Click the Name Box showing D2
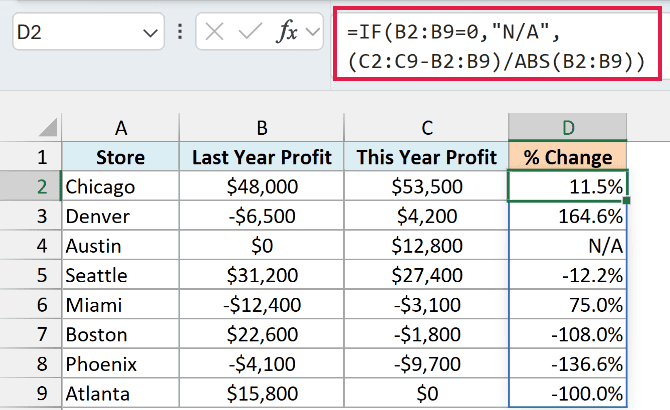 point(88,32)
